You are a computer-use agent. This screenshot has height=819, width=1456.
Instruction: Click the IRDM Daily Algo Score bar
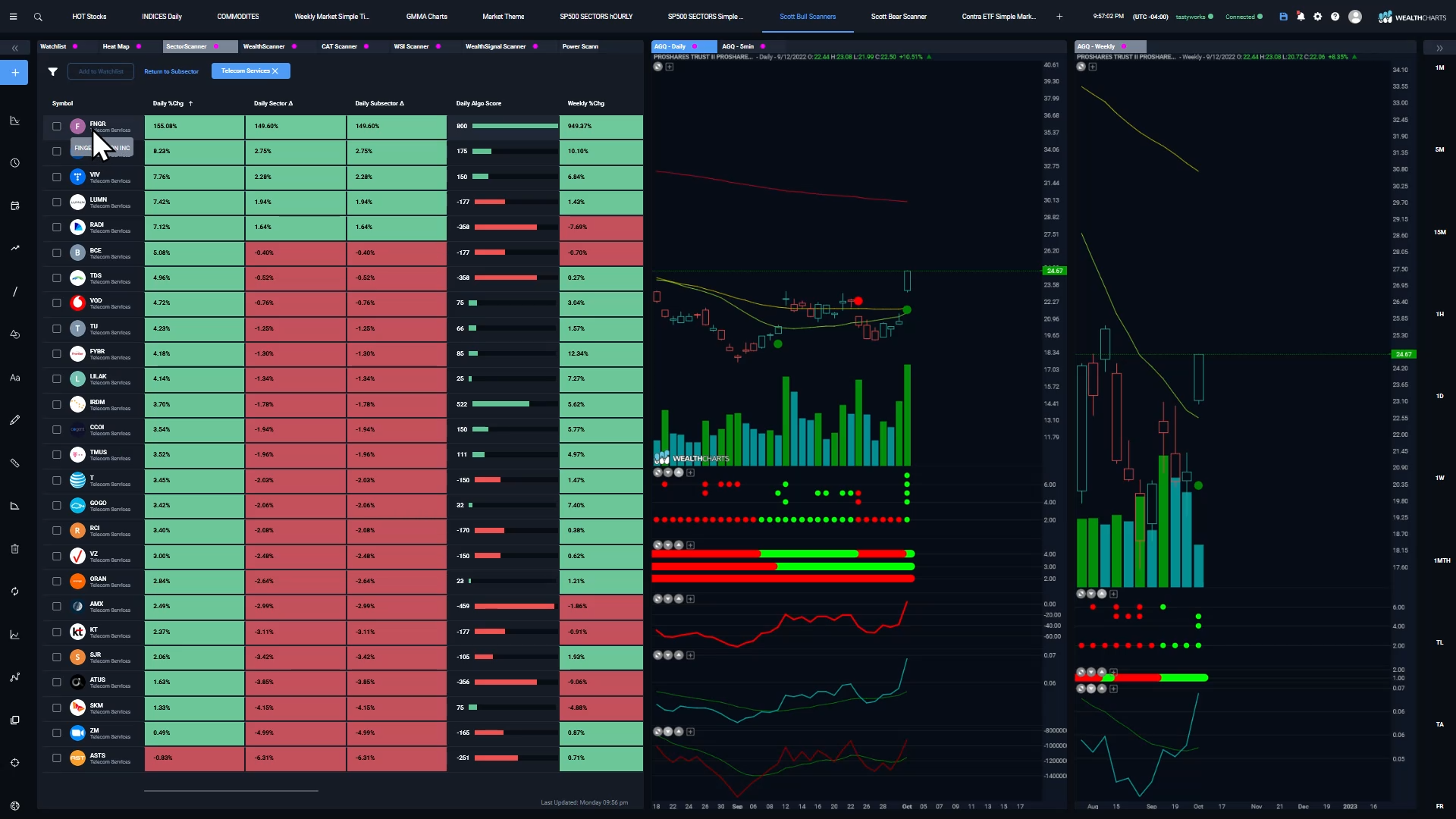click(515, 404)
